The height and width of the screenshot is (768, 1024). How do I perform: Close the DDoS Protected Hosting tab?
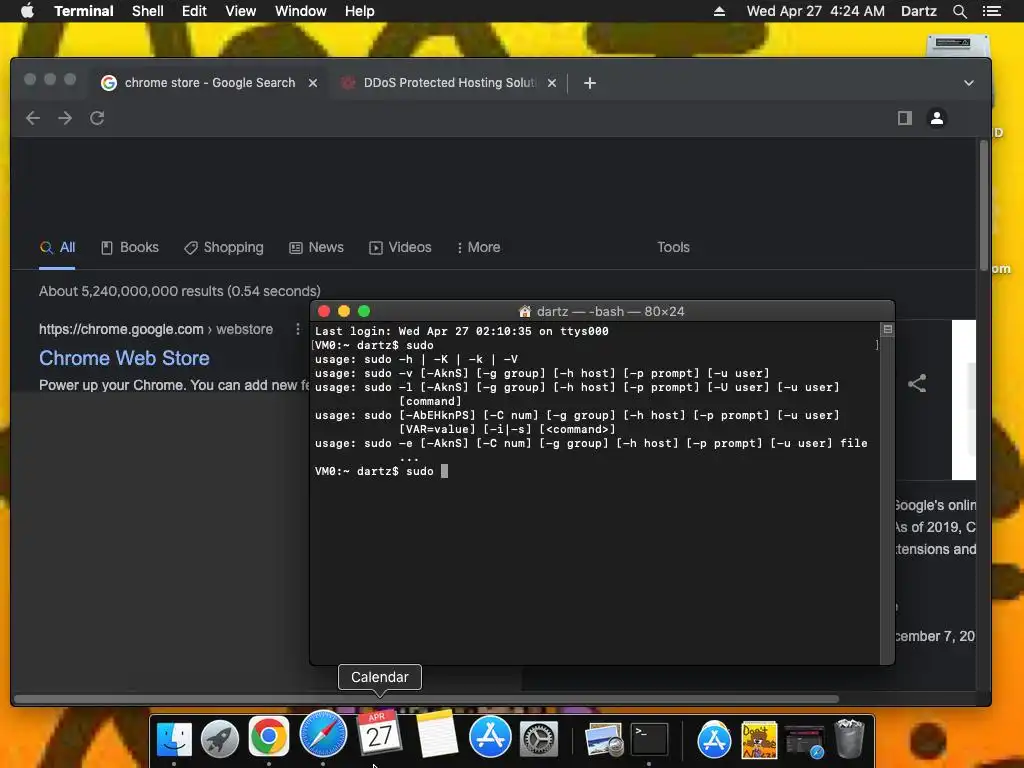[x=552, y=83]
